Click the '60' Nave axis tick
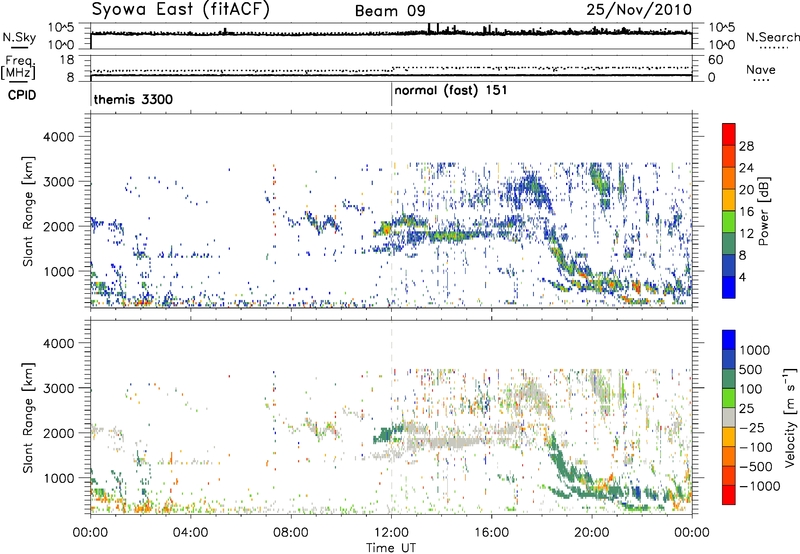The image size is (800, 554). (x=715, y=60)
